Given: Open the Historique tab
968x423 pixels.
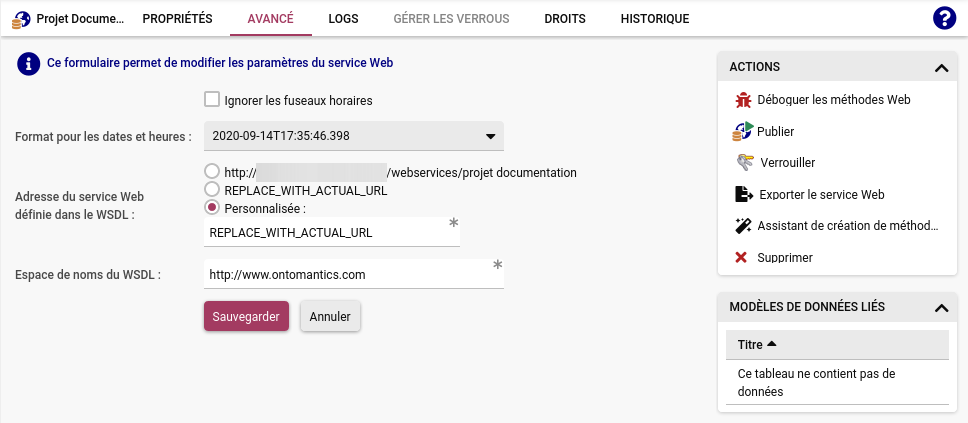Looking at the screenshot, I should click(654, 19).
